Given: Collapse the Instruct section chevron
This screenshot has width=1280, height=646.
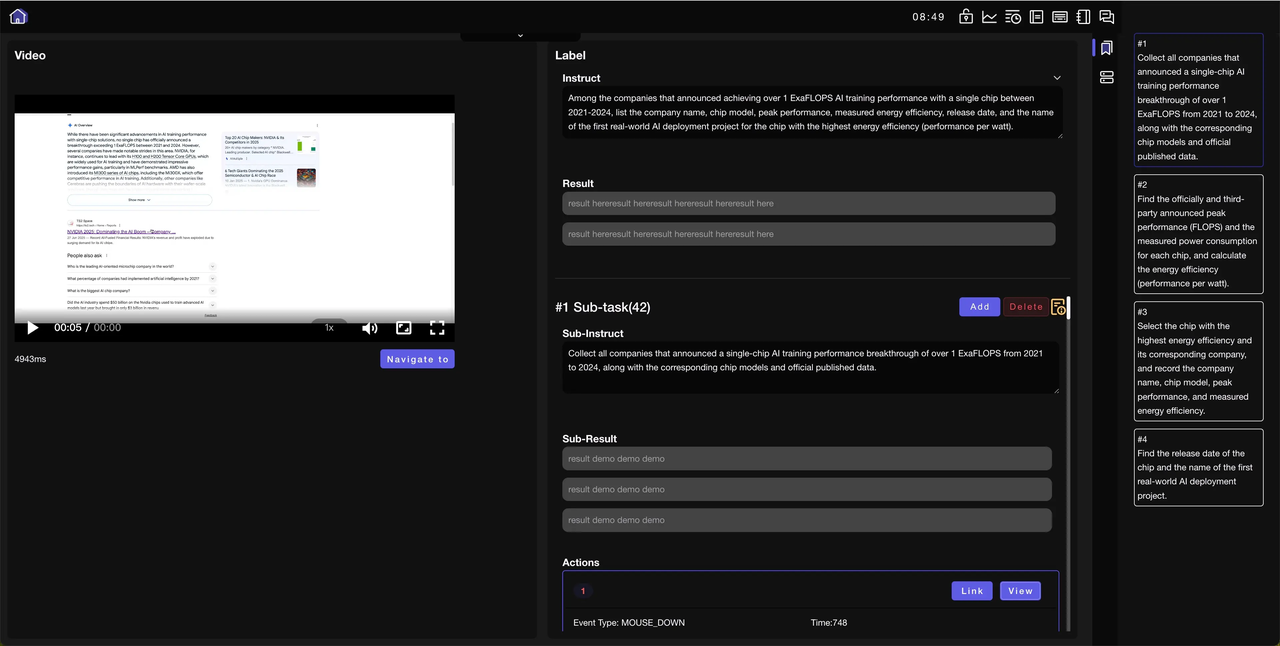Looking at the screenshot, I should coord(1057,78).
